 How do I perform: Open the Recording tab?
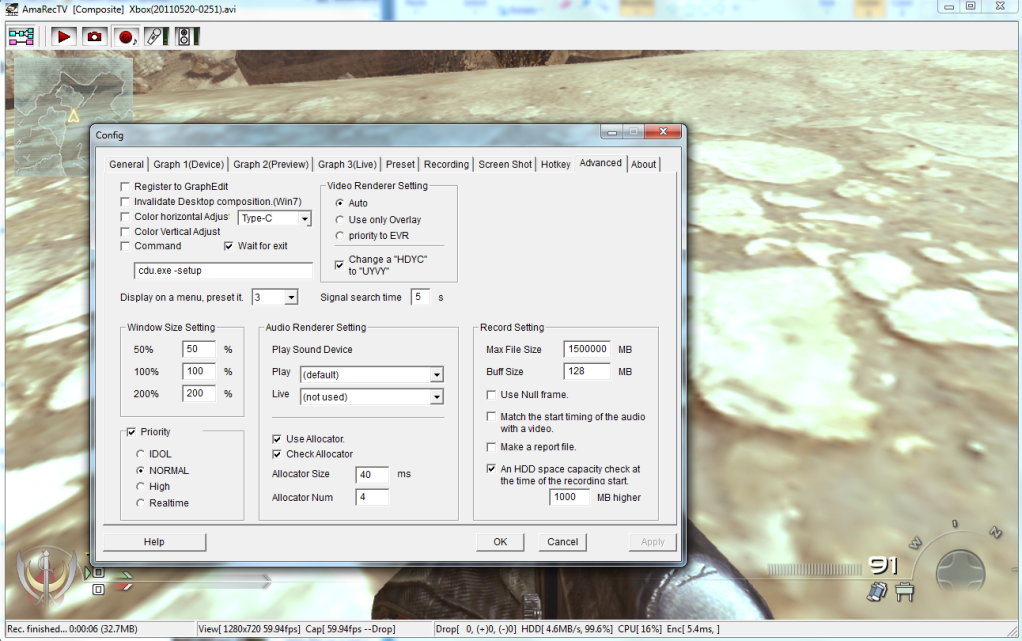446,164
